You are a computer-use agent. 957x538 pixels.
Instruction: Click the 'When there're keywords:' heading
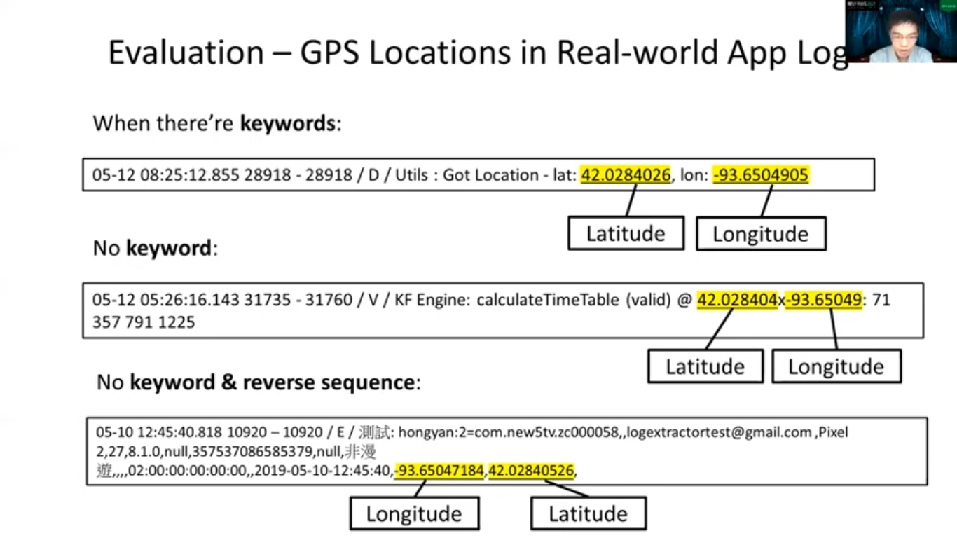tap(217, 123)
